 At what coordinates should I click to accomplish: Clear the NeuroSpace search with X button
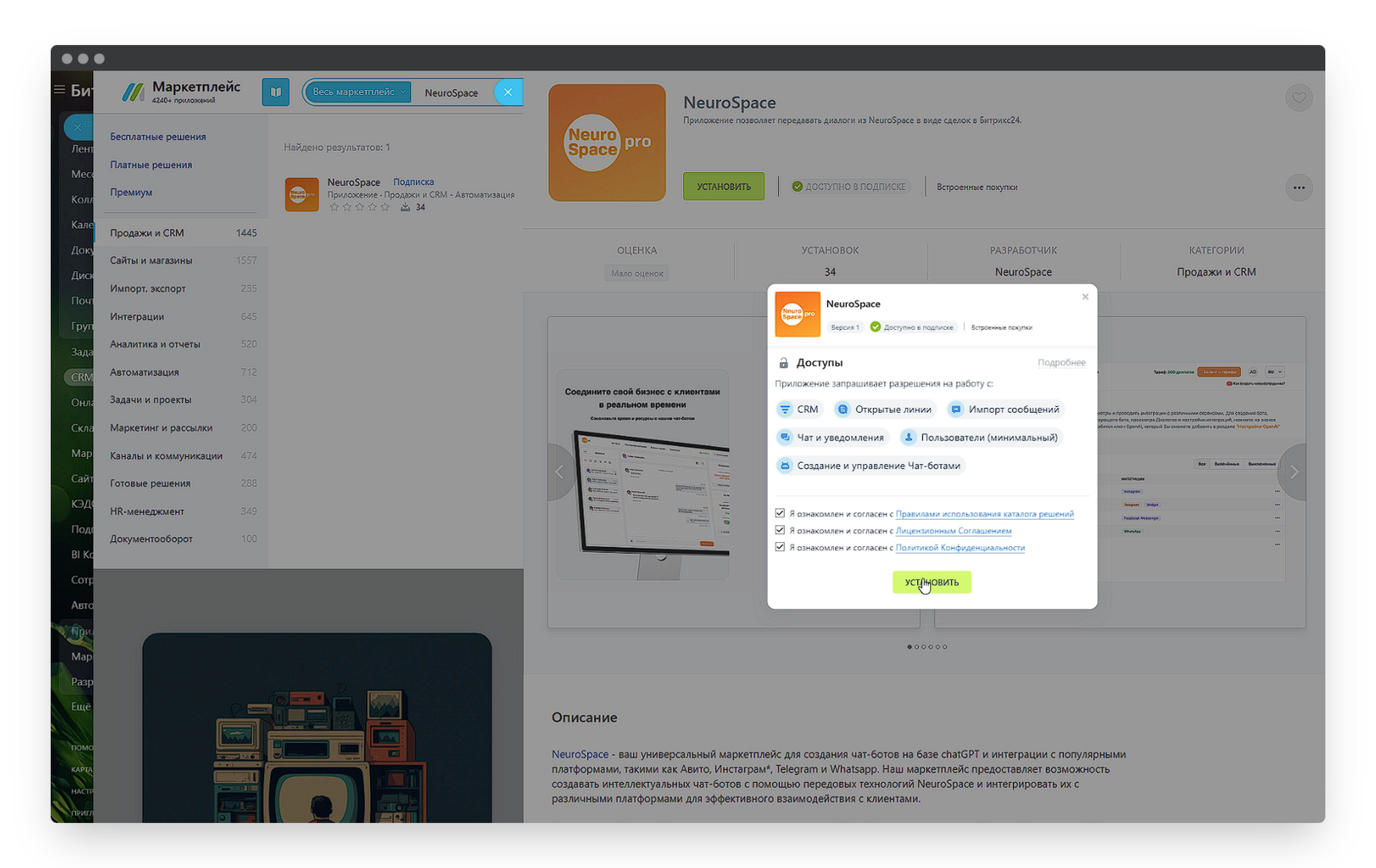pyautogui.click(x=508, y=93)
